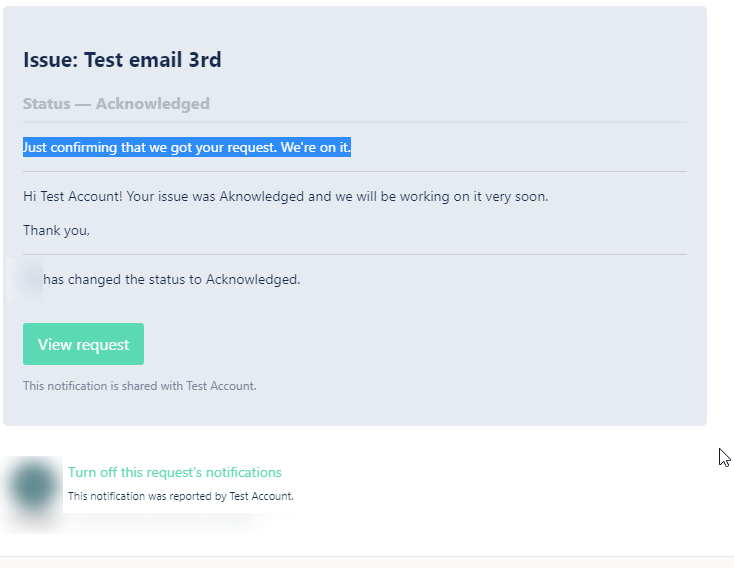734x568 pixels.
Task: Click the blurred round logo image
Action: pyautogui.click(x=33, y=487)
